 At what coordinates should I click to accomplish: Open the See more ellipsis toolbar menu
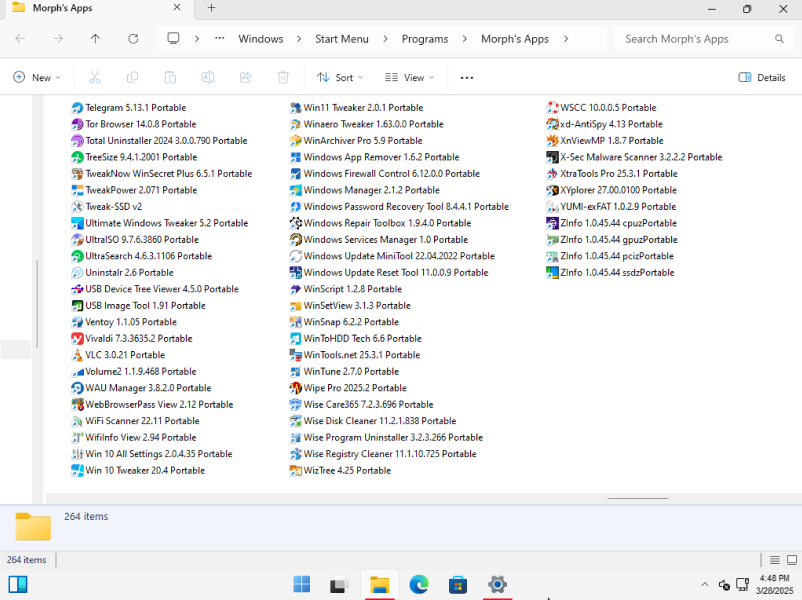(x=467, y=78)
